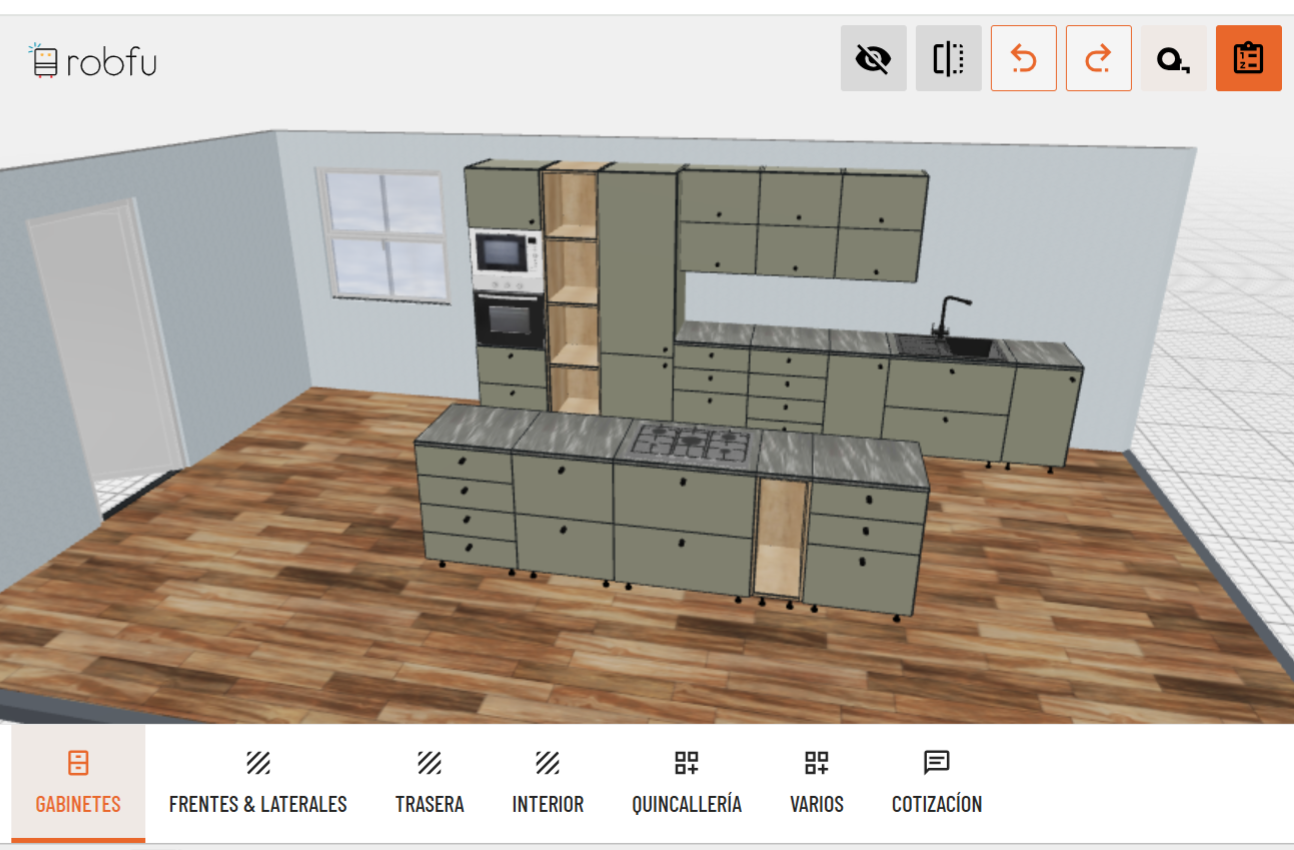Select the measuring tape tool

(x=1173, y=59)
